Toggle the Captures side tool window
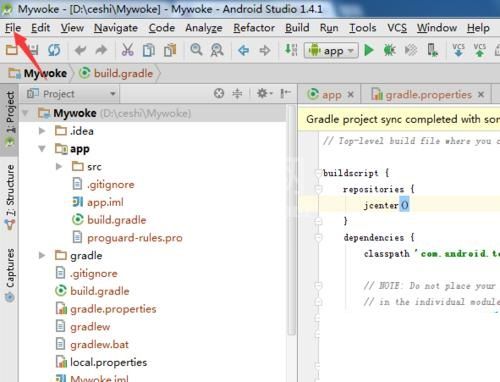Viewport: 500px width, 382px height. click(x=10, y=275)
